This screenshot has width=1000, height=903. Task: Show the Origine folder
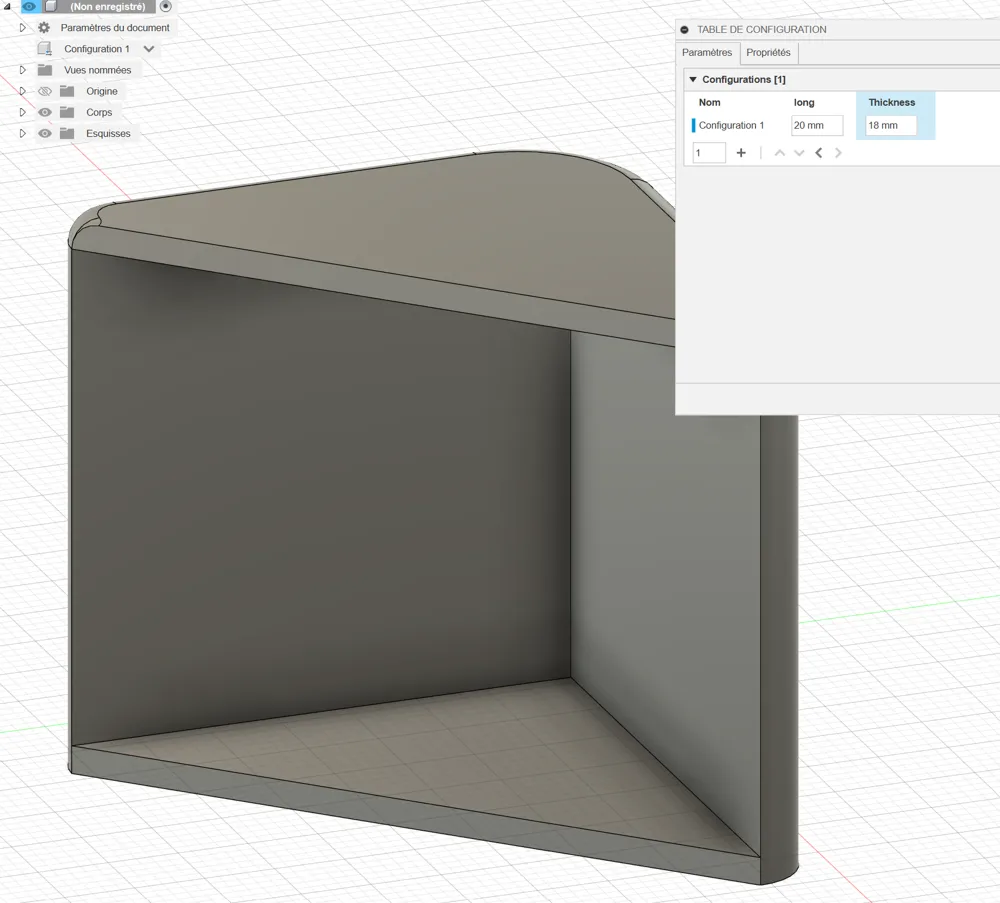tap(44, 91)
